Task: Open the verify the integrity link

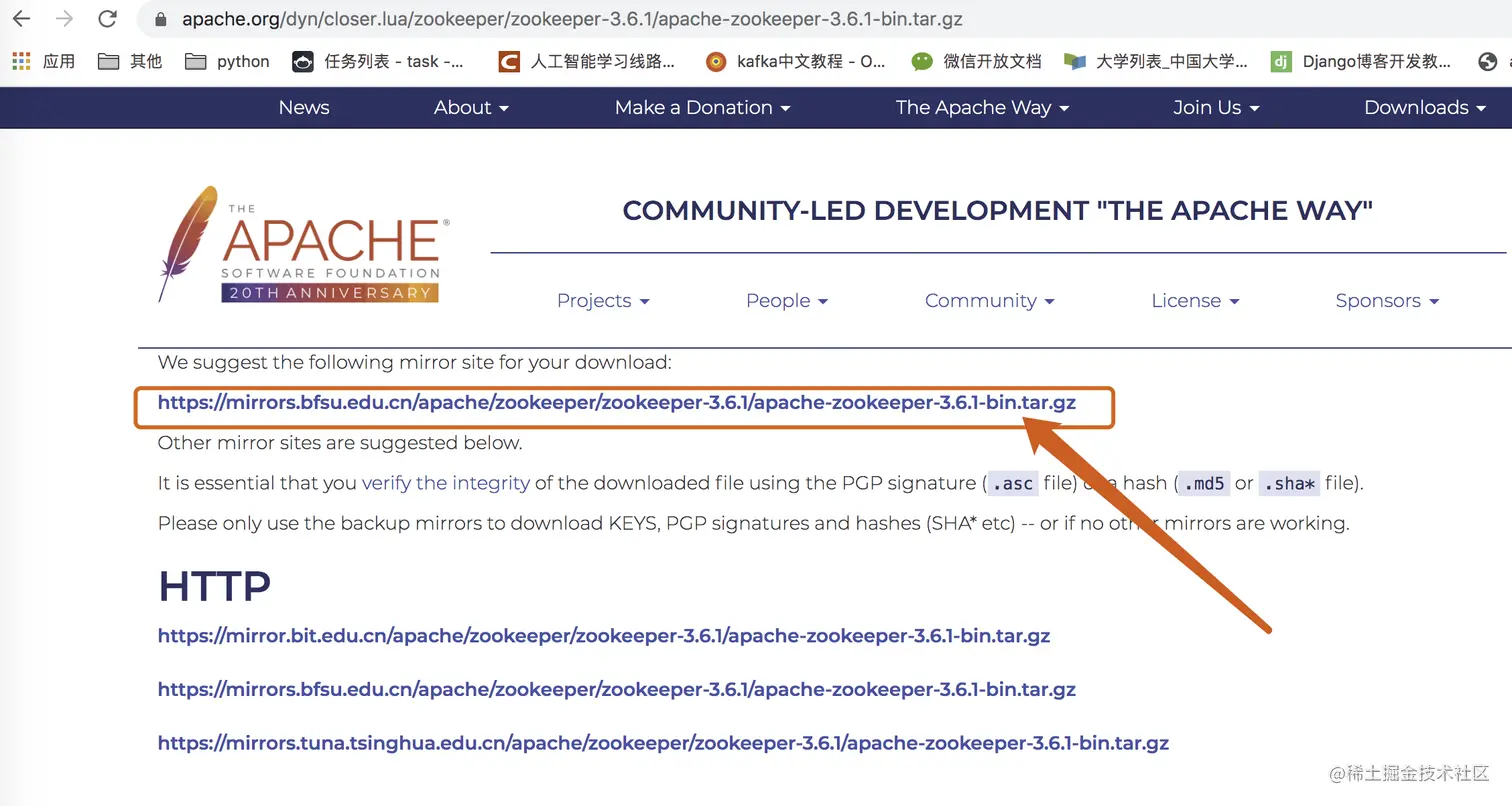Action: [446, 483]
